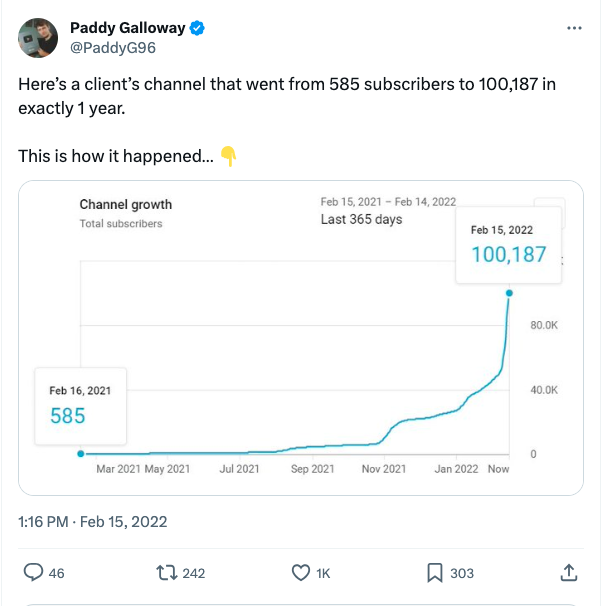Open the @PaddyG96 handle link
Screen dimensions: 603x606
pyautogui.click(x=113, y=48)
